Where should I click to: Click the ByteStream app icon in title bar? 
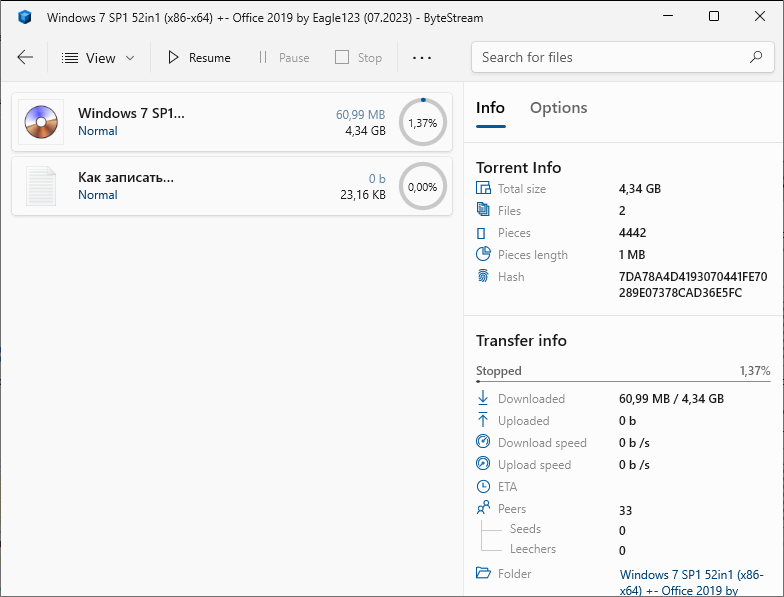[x=24, y=18]
